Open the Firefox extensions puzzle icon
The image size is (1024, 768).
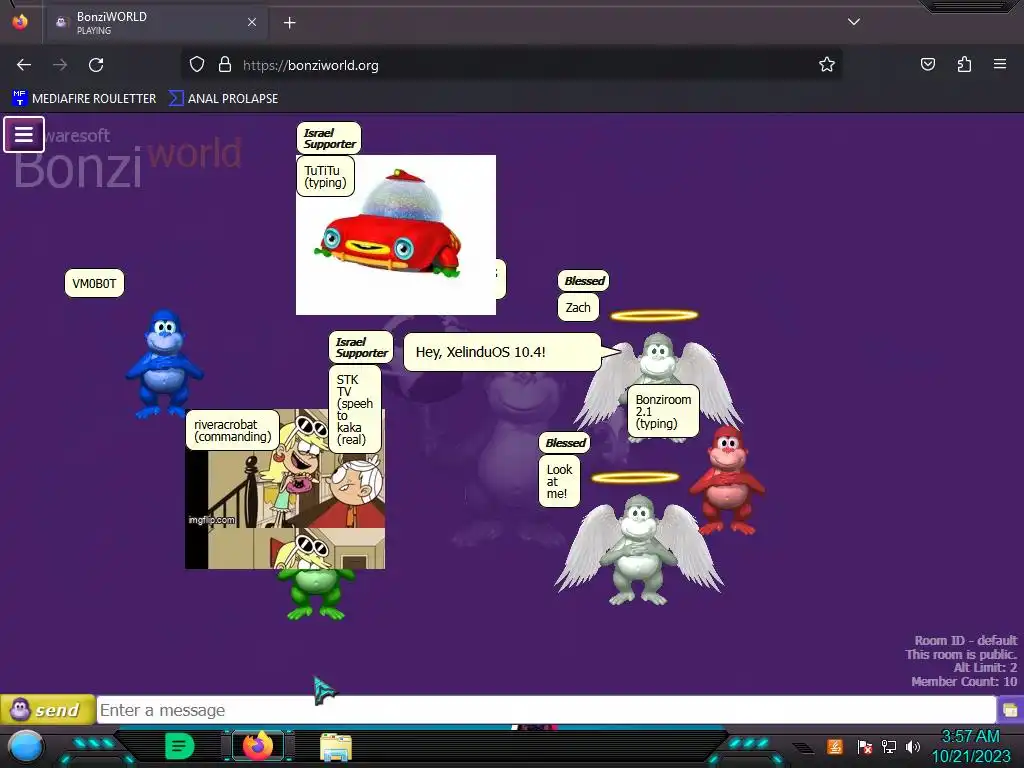(964, 64)
